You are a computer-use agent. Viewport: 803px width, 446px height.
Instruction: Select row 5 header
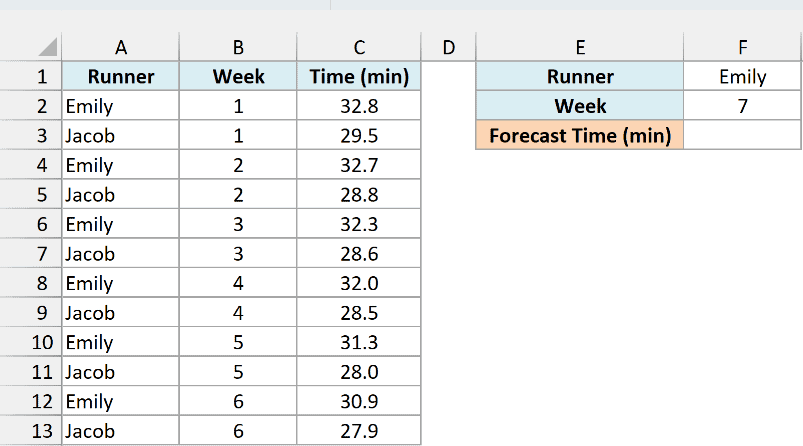click(x=31, y=195)
